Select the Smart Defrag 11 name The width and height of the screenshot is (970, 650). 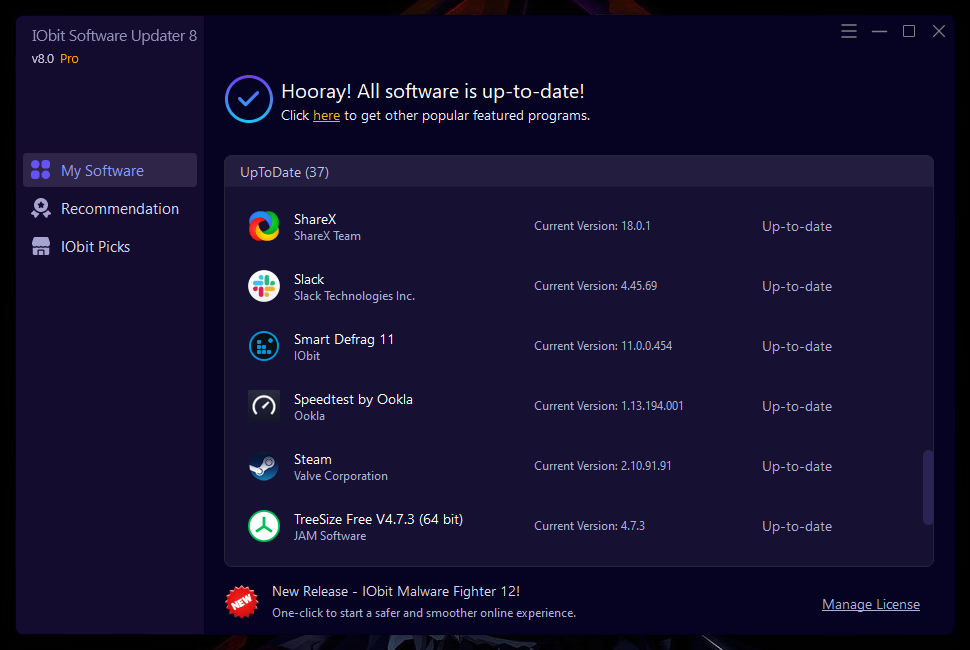coord(343,340)
